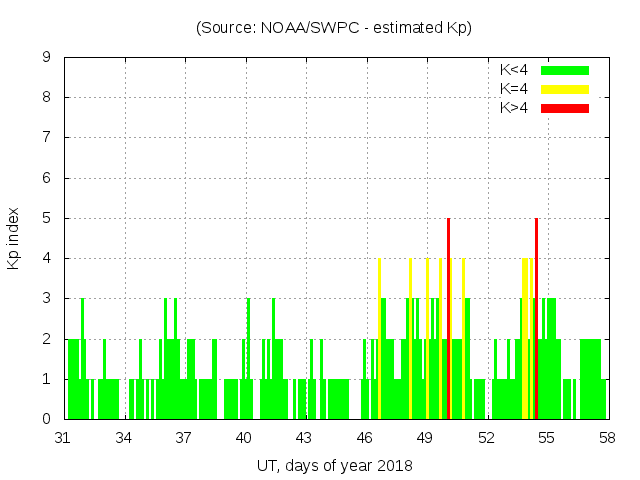
Task: Click the x-axis tick label 40
Action: coord(244,437)
